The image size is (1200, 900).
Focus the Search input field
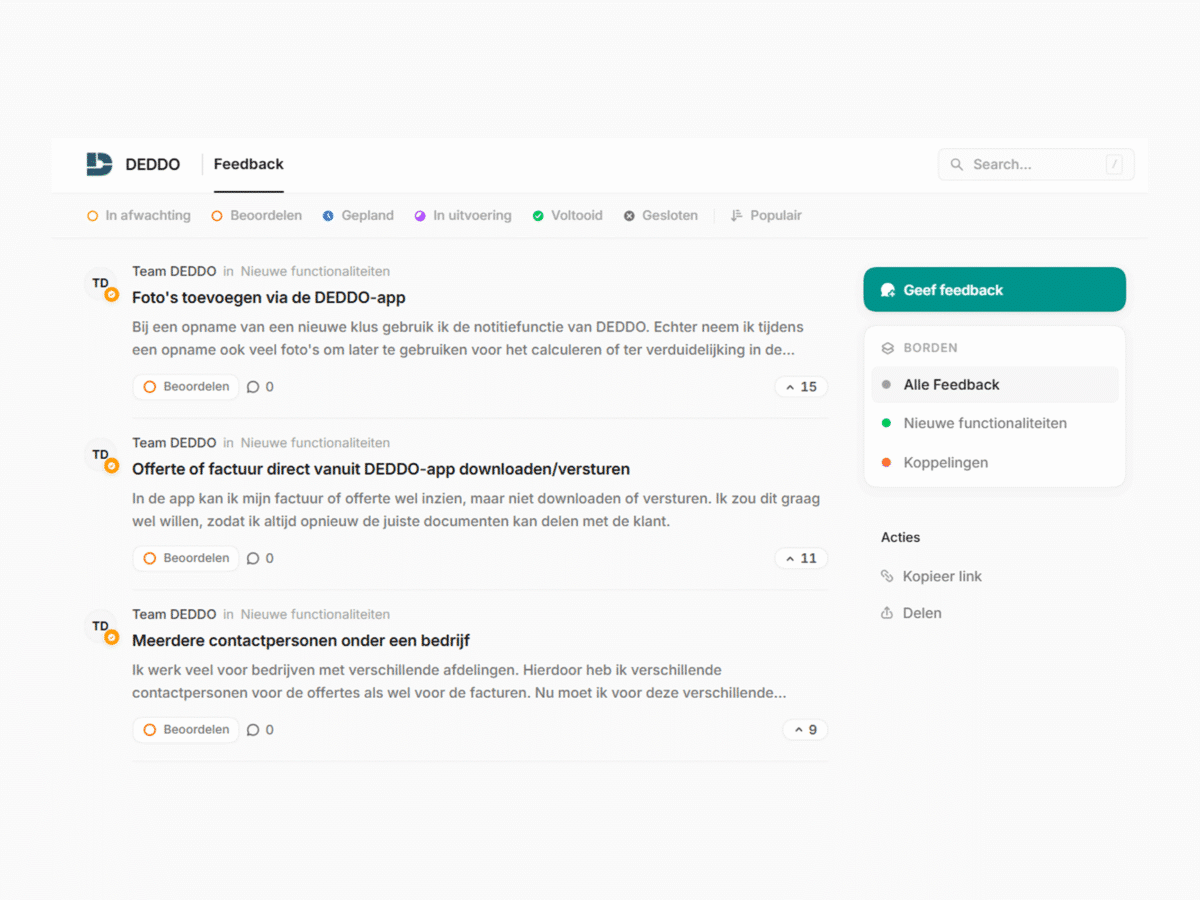pos(1036,164)
